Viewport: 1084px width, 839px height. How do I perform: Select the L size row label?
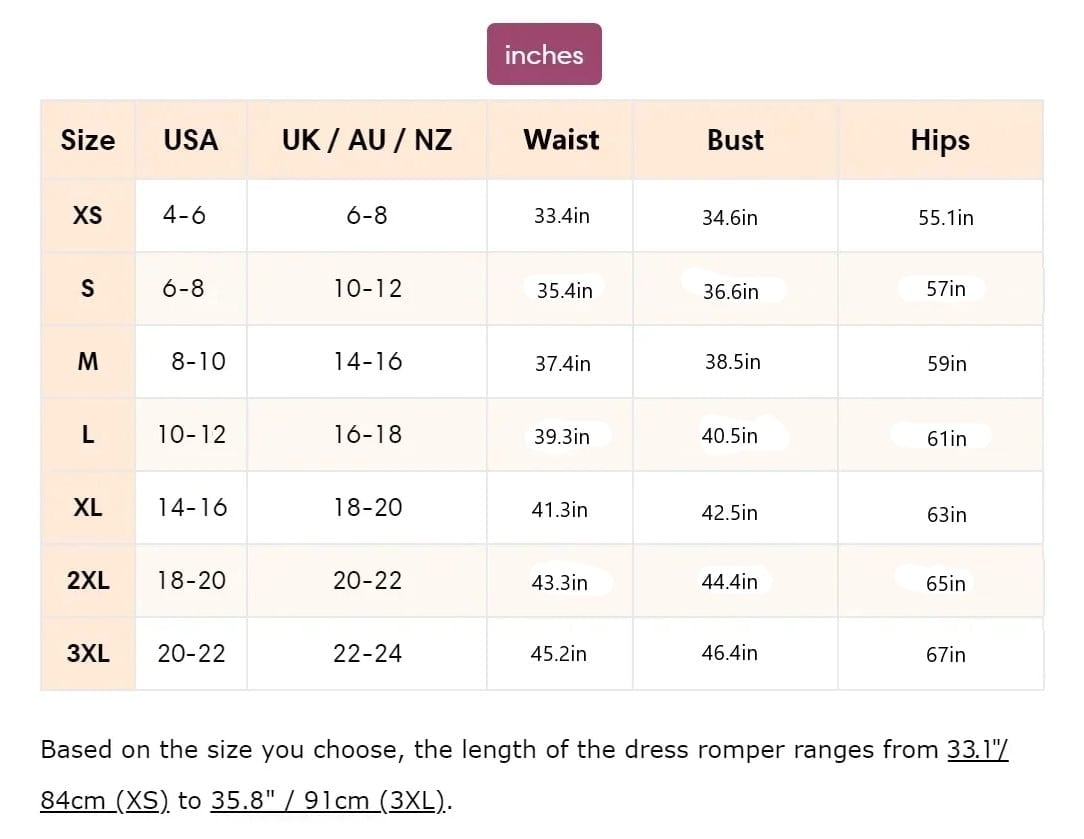pyautogui.click(x=88, y=435)
